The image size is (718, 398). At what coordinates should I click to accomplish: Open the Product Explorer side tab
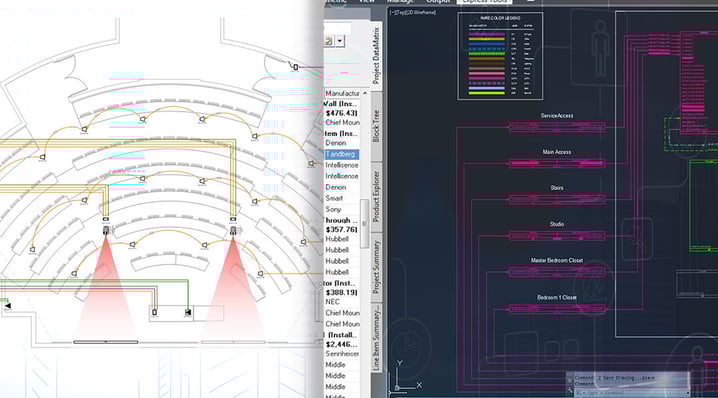[375, 196]
